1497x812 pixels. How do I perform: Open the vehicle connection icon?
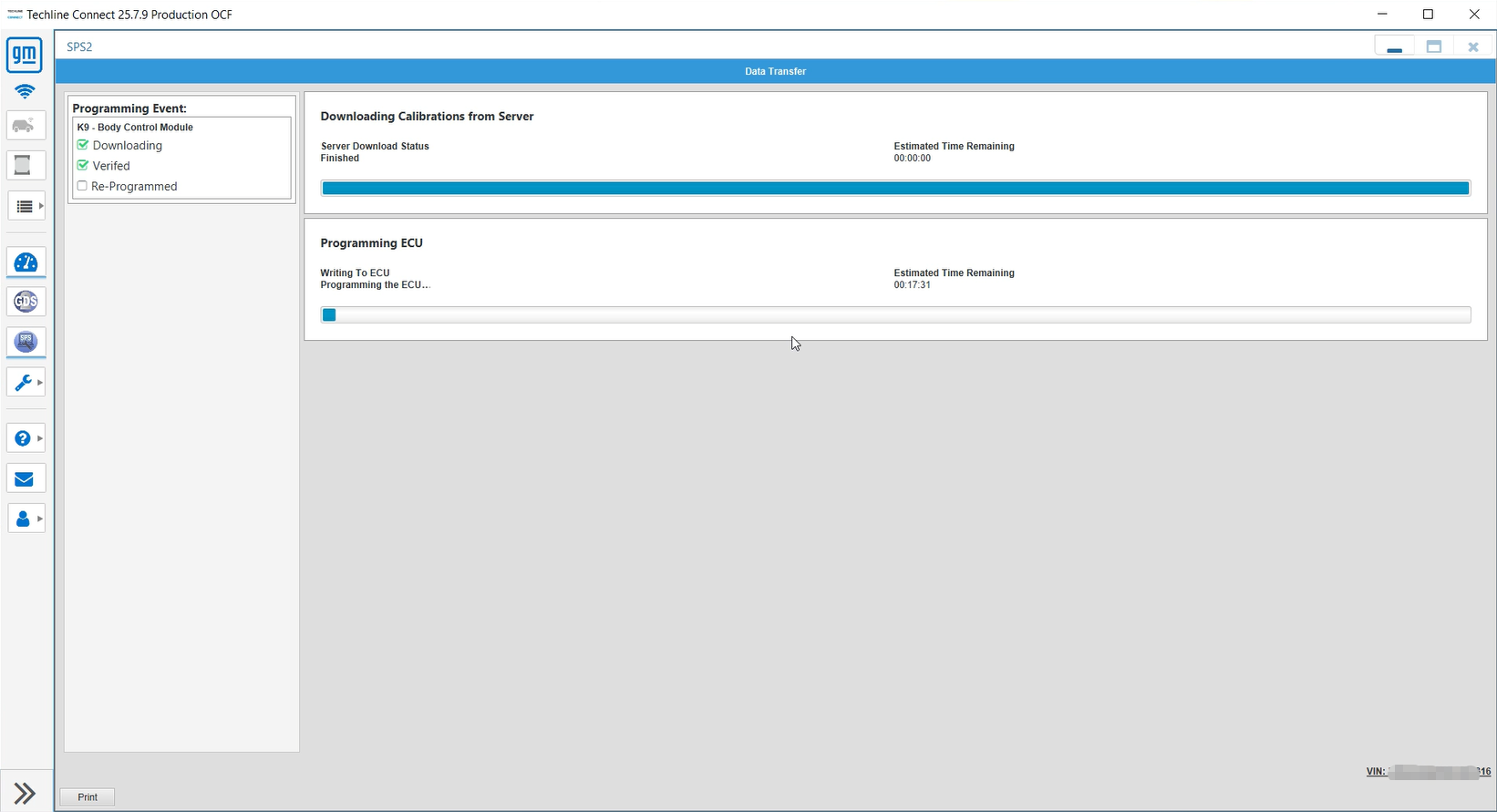tap(25, 125)
